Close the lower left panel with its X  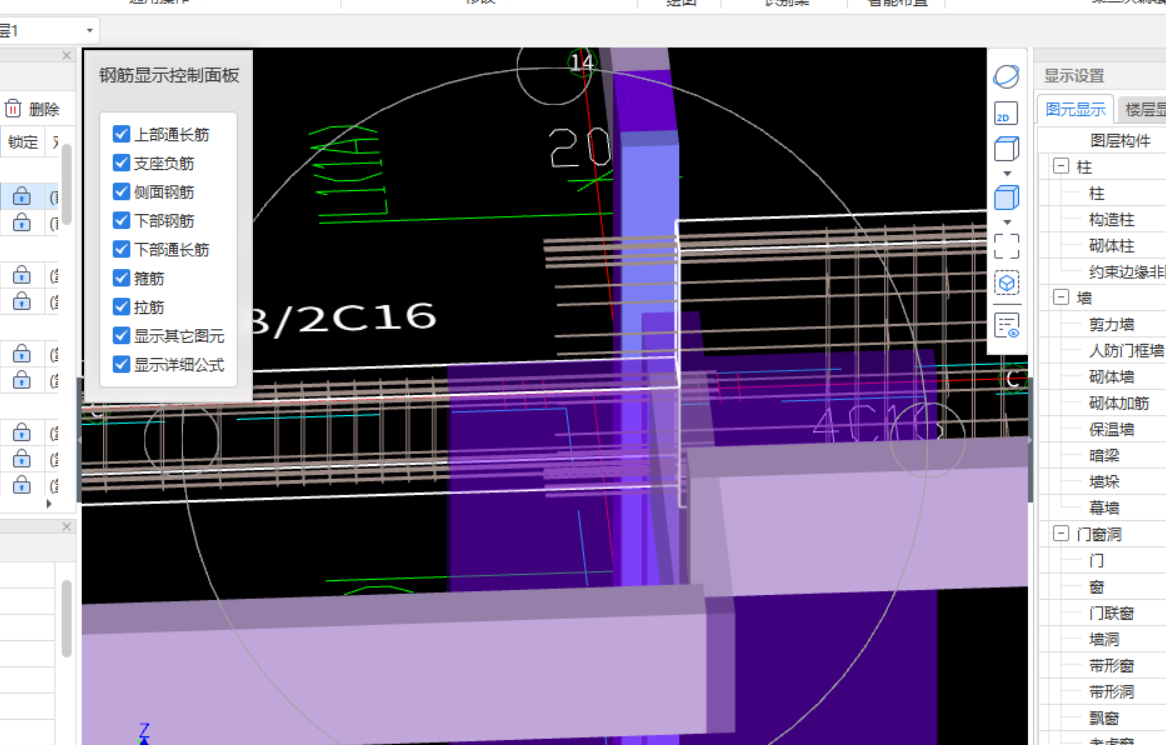point(67,526)
